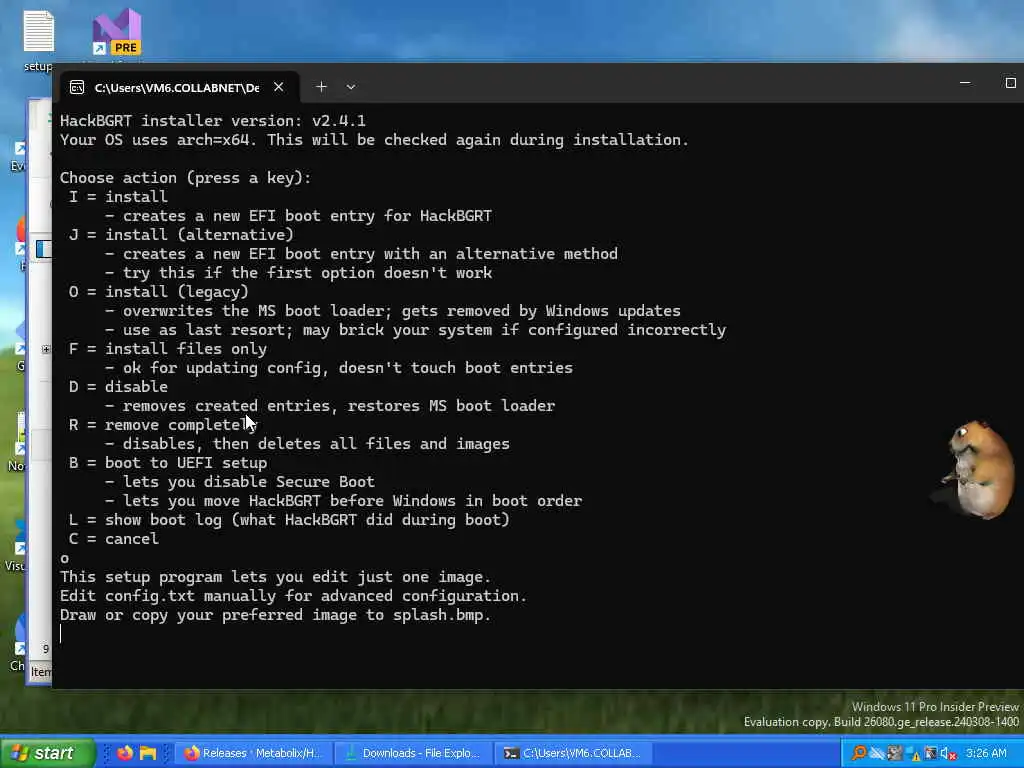Open the Start menu
This screenshot has height=768, width=1024.
click(x=47, y=753)
